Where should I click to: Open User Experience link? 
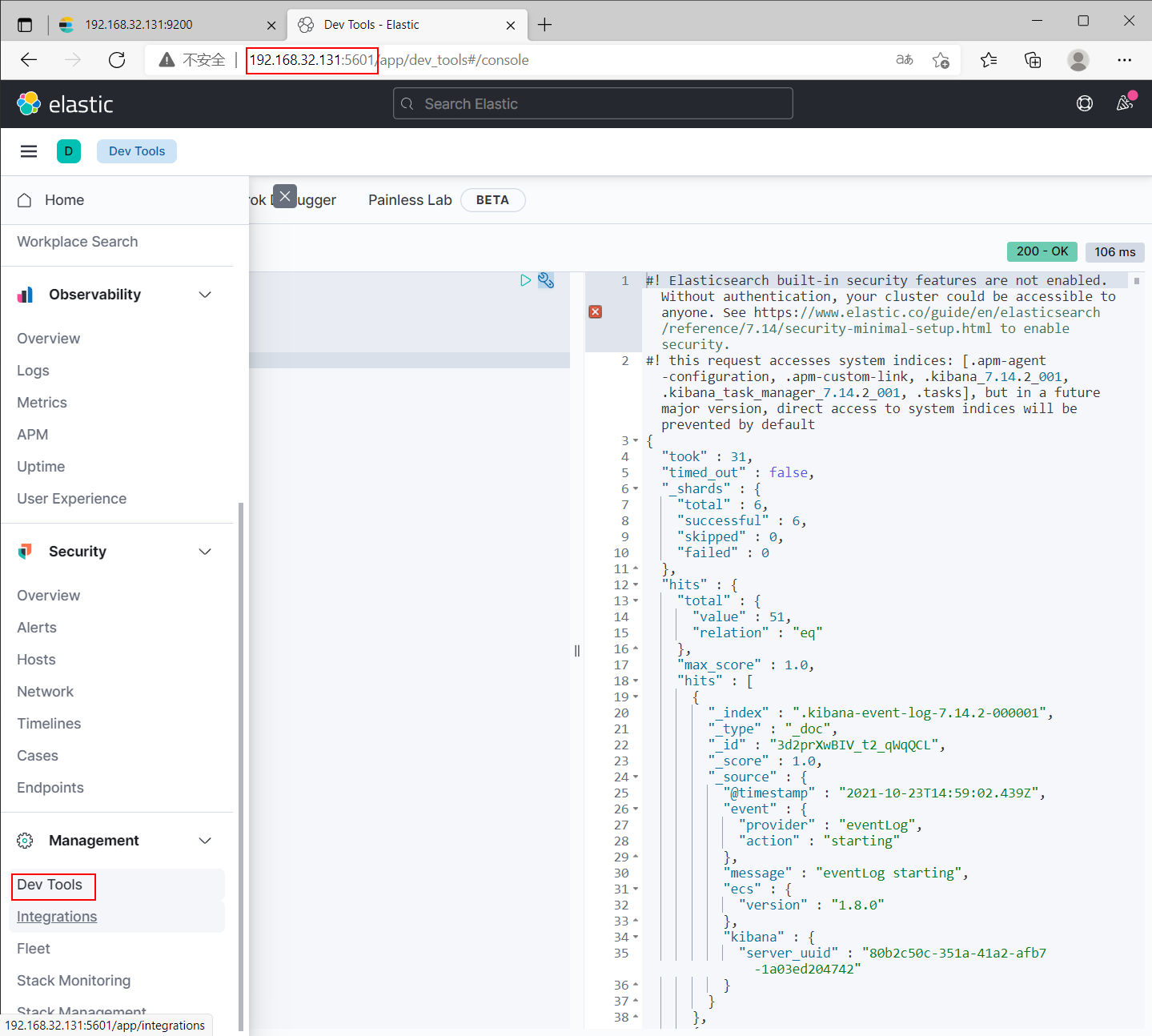click(x=72, y=499)
